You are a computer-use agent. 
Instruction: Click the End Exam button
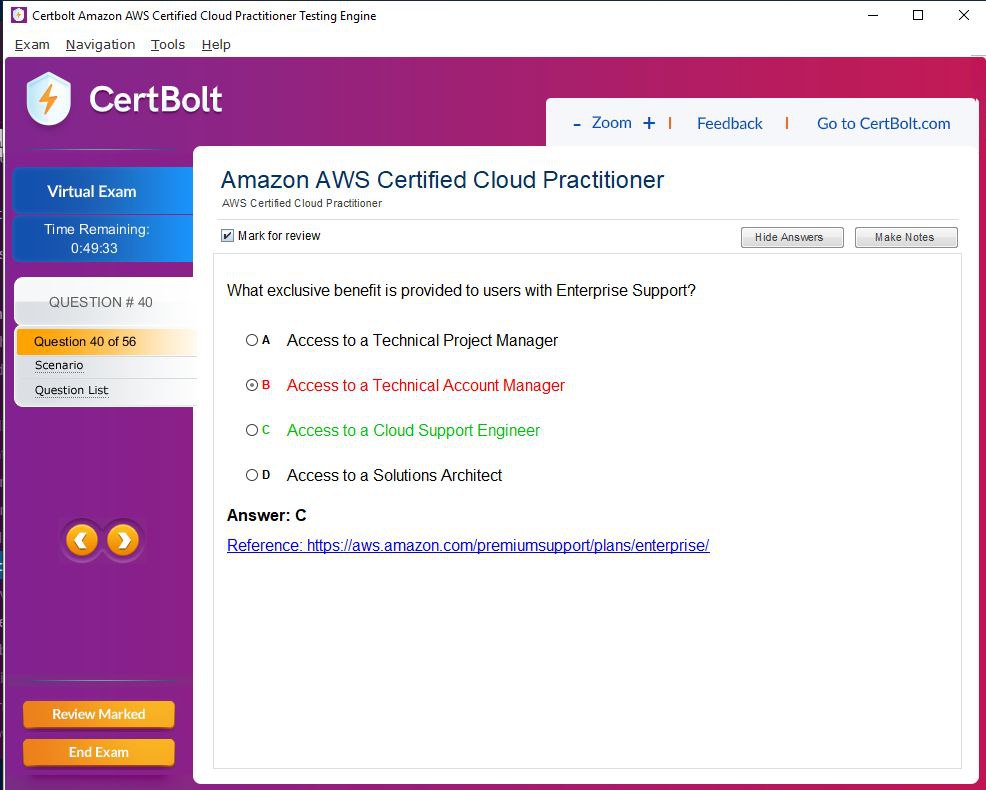[x=99, y=752]
